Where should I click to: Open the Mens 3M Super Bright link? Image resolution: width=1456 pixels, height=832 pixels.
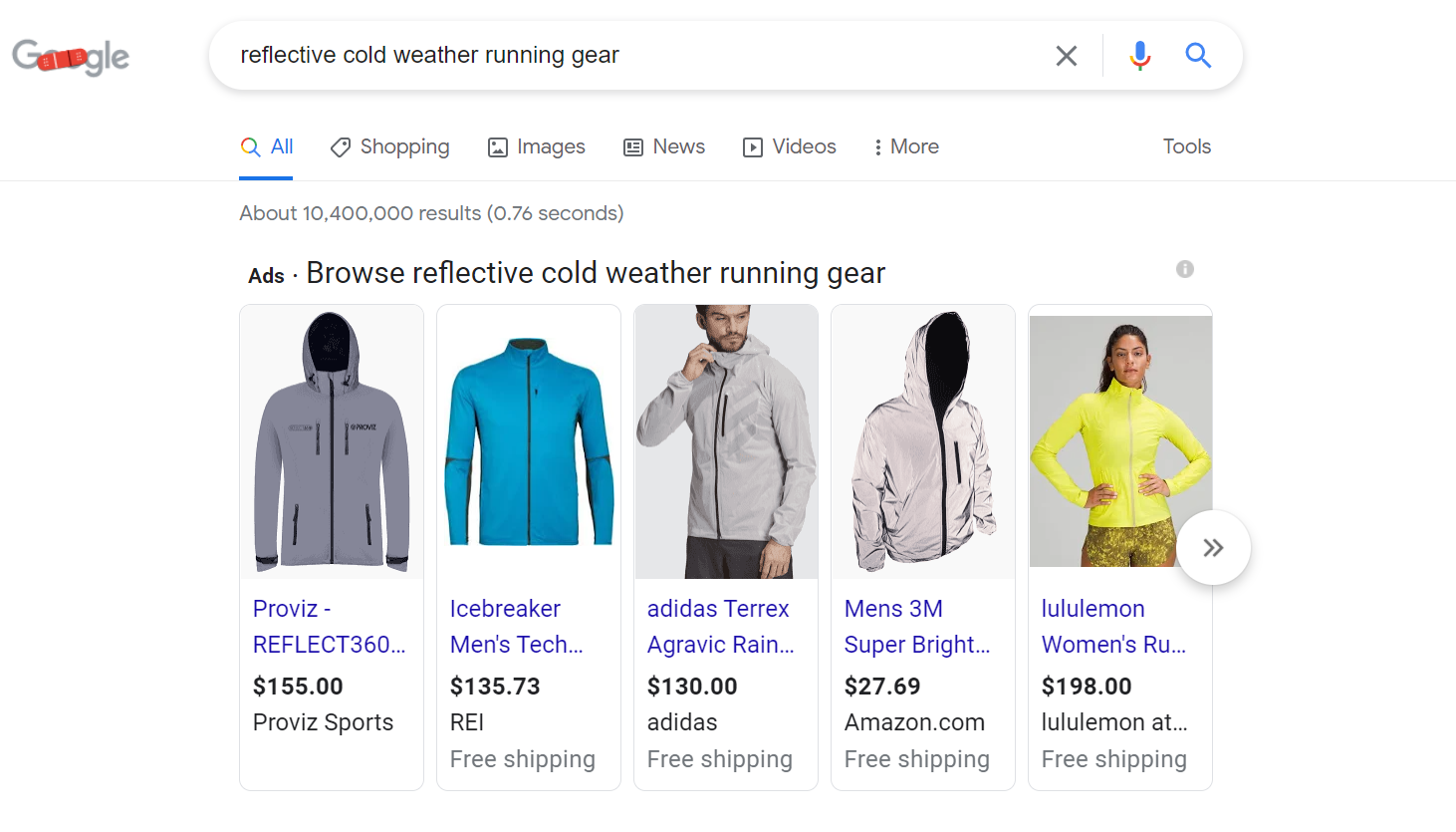[x=916, y=626]
